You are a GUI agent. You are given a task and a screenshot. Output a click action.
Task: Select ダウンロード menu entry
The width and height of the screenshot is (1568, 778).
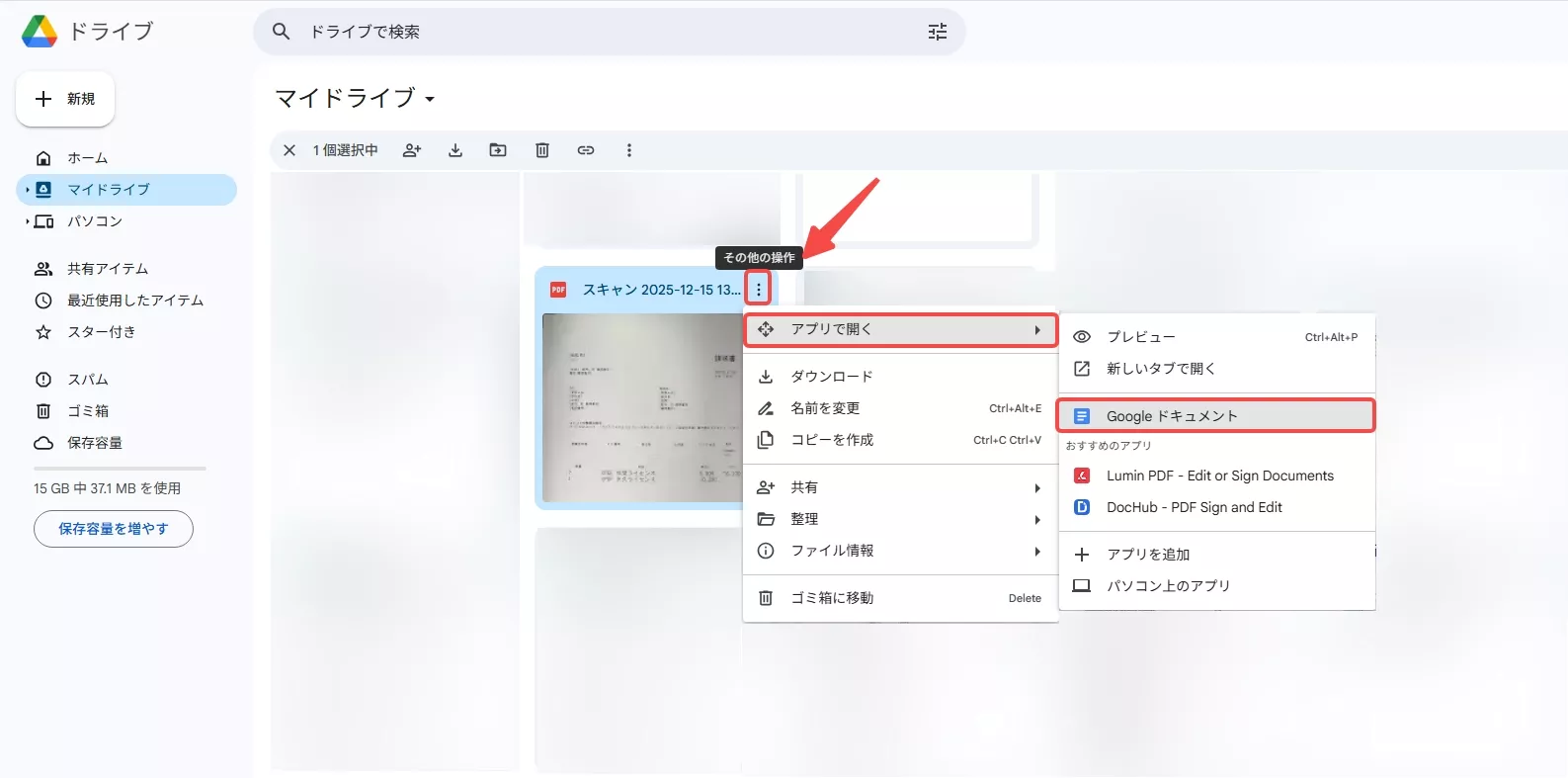click(901, 377)
